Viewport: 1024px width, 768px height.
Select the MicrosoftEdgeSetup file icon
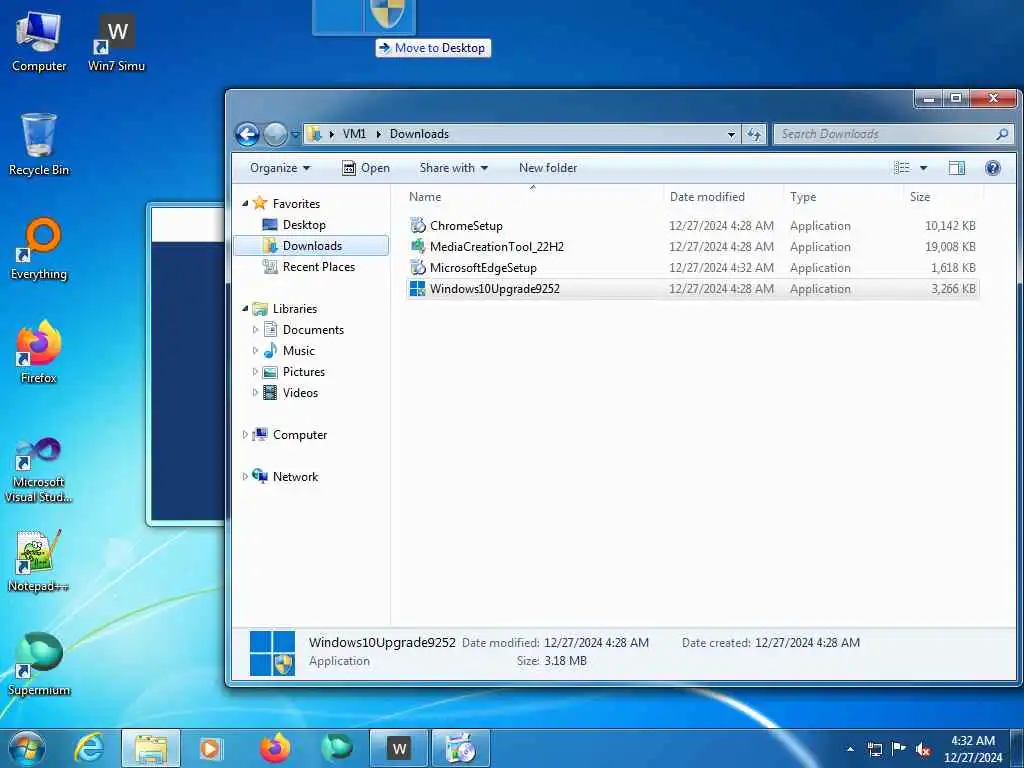click(417, 268)
